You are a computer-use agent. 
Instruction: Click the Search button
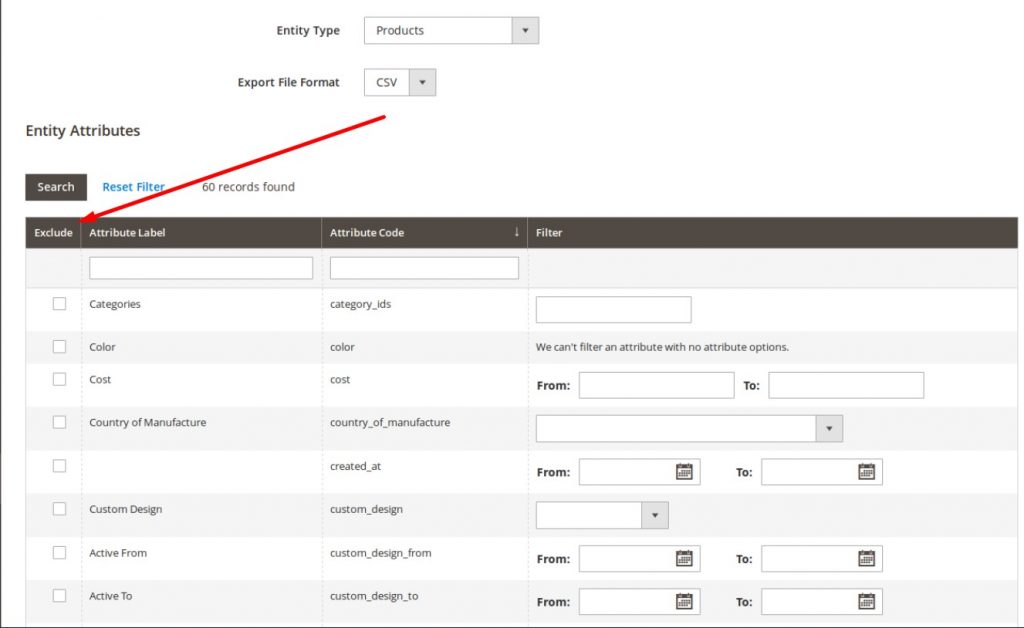click(x=55, y=187)
